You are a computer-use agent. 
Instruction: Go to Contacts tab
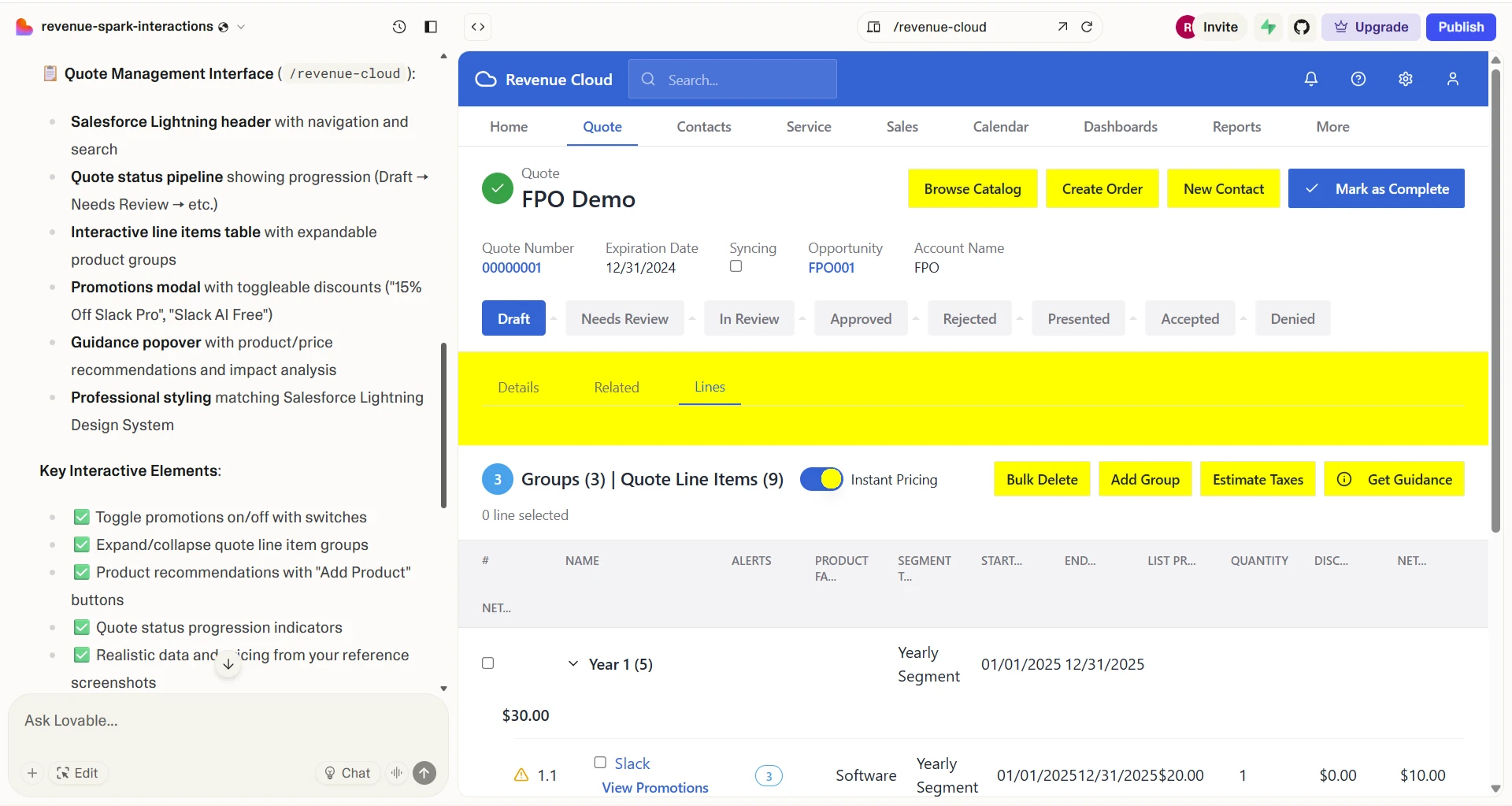[x=704, y=127]
